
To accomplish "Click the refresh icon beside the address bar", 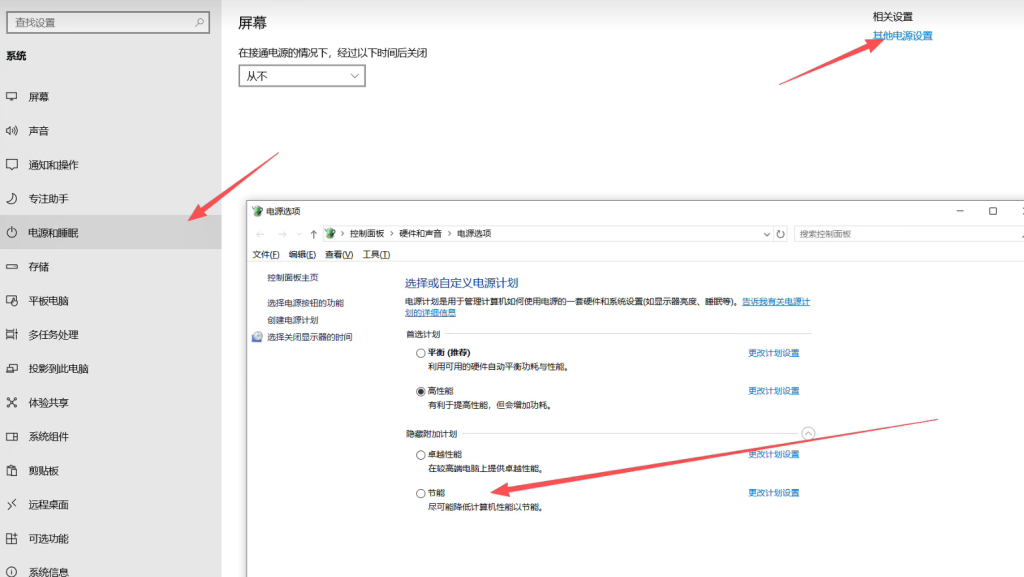I will point(781,234).
